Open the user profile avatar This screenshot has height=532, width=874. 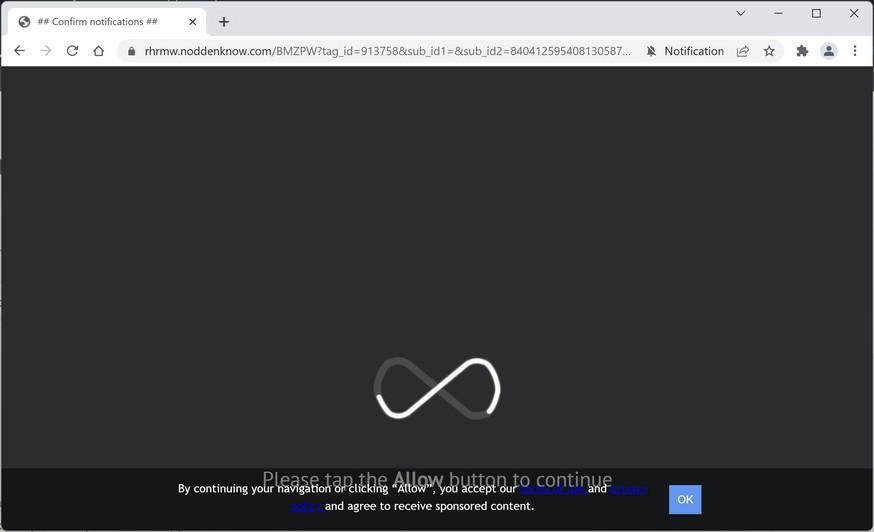point(829,51)
